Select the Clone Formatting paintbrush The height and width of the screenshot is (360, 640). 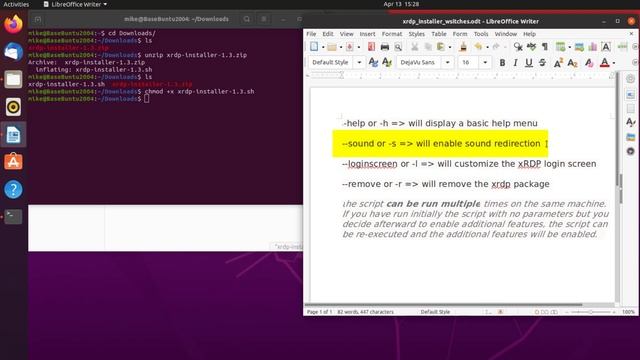coord(463,47)
